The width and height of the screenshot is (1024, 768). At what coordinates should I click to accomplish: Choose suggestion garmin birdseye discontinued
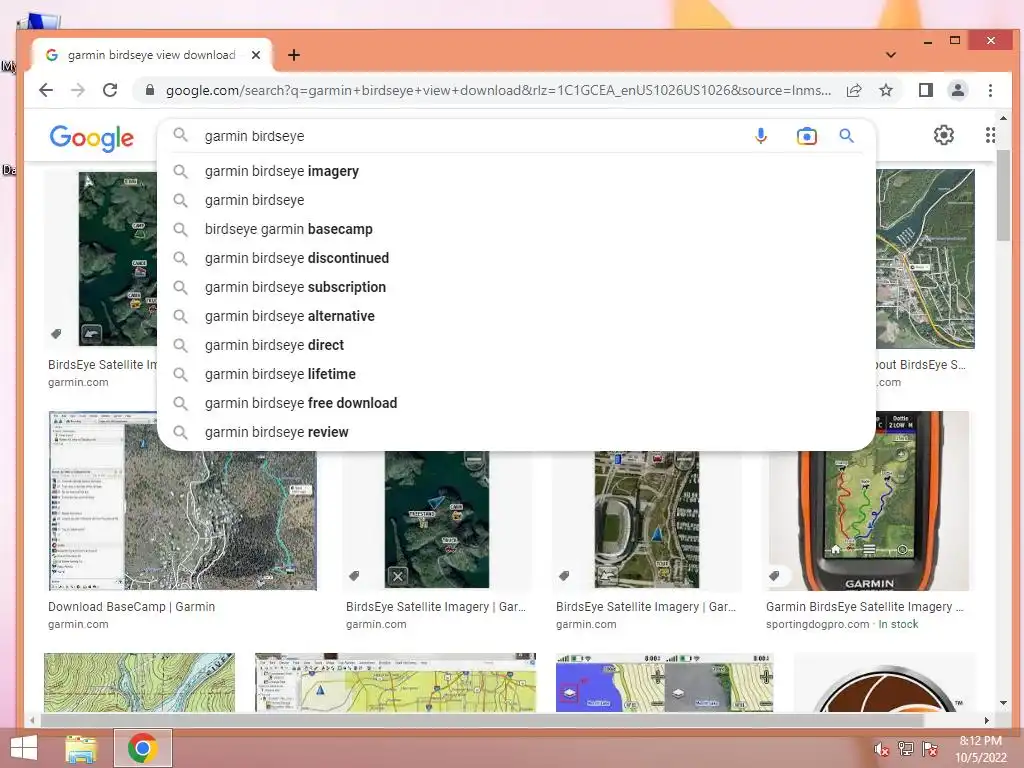tap(516, 258)
